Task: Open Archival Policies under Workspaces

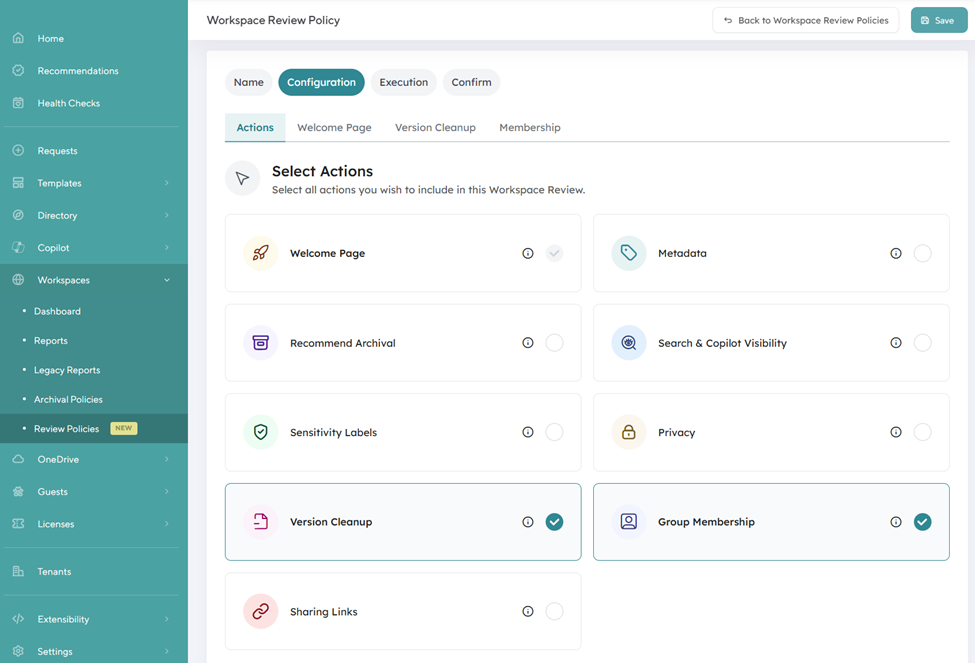Action: (x=68, y=399)
